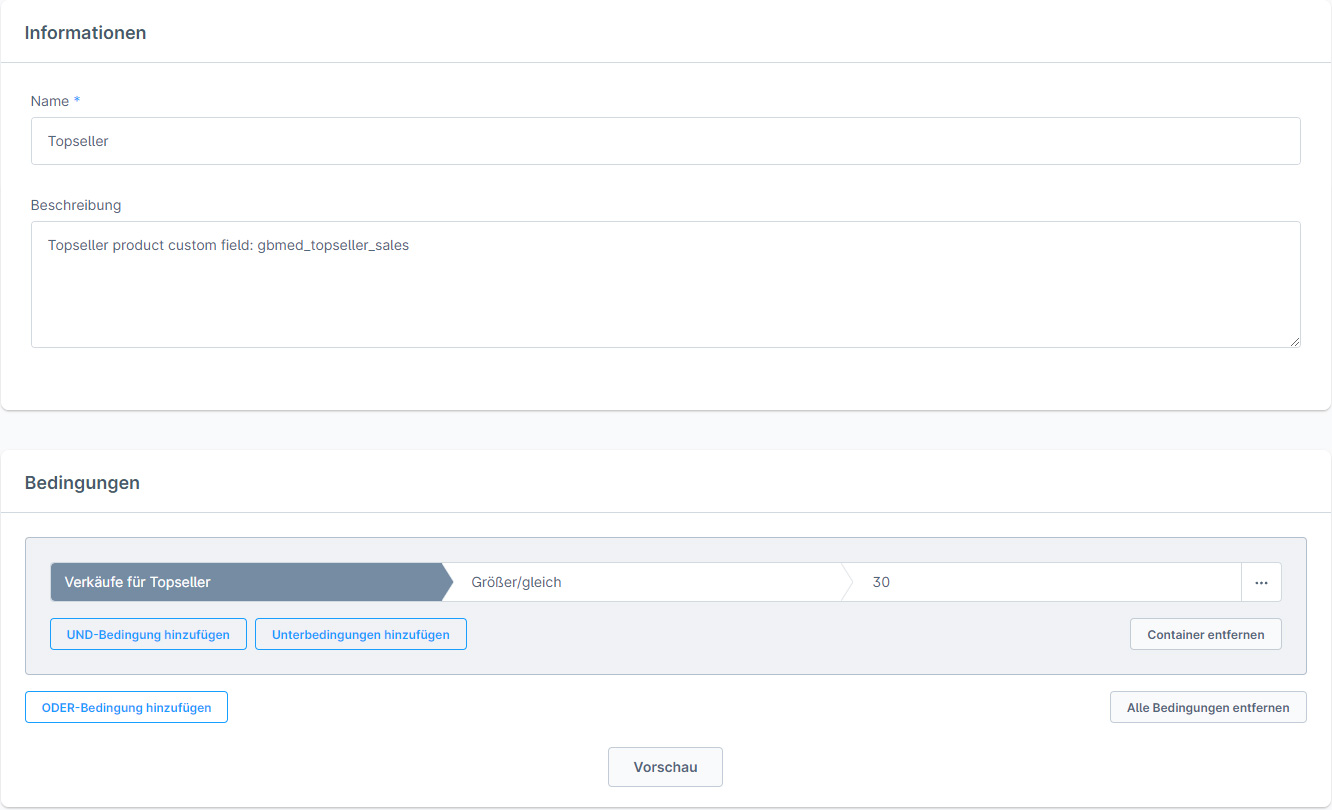Add an ODER-Bedingung
The width and height of the screenshot is (1332, 810).
pyautogui.click(x=126, y=707)
